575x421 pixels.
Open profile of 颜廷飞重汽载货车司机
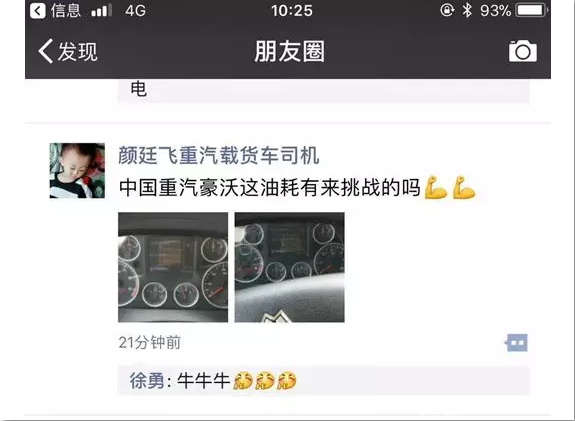point(219,155)
